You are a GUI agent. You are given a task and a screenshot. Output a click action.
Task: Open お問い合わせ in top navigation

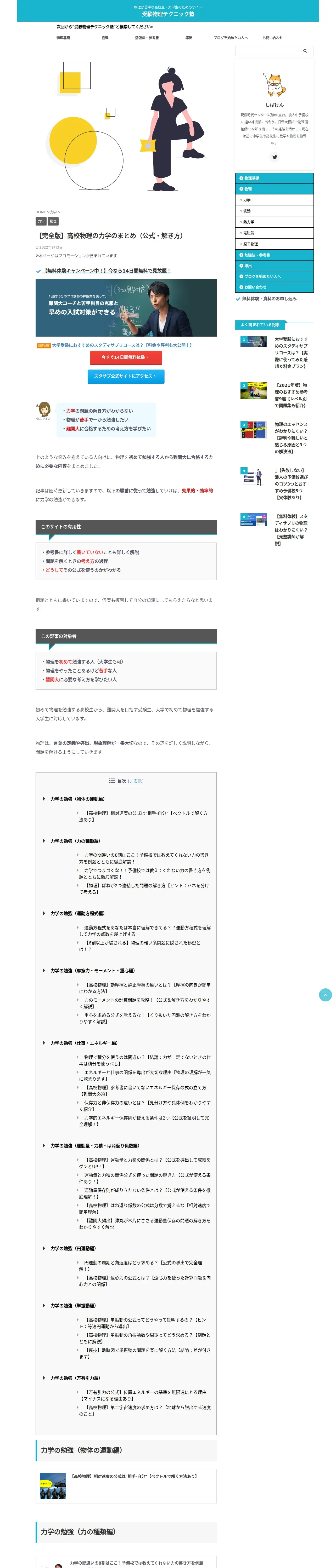point(273,38)
